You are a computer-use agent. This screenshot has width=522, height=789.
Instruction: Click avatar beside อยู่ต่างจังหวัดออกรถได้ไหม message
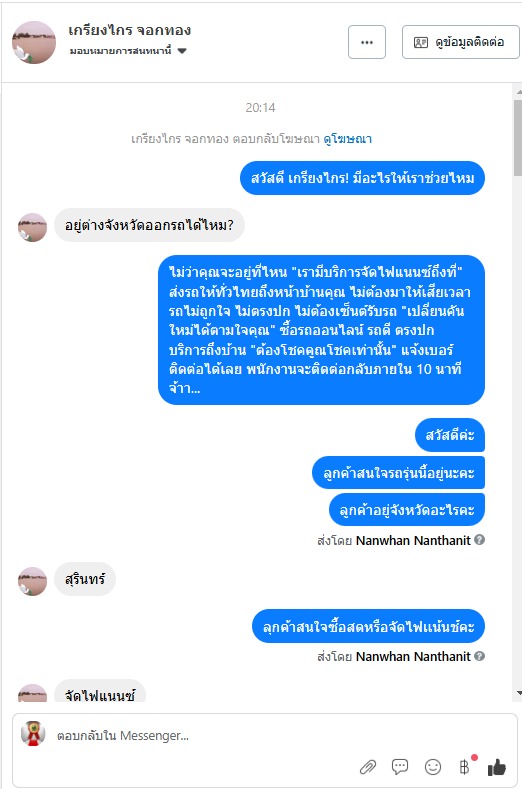click(x=32, y=227)
